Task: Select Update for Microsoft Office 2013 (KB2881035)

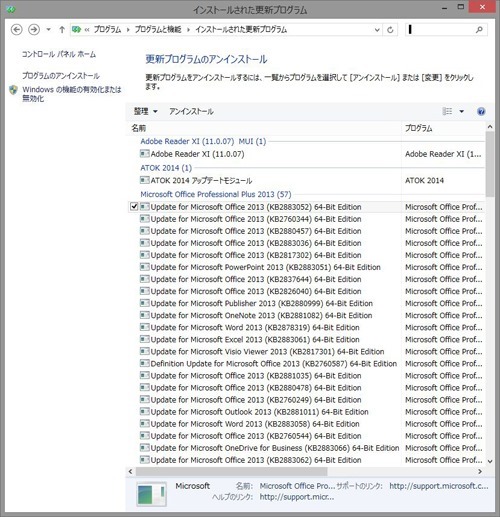Action: tap(256, 376)
